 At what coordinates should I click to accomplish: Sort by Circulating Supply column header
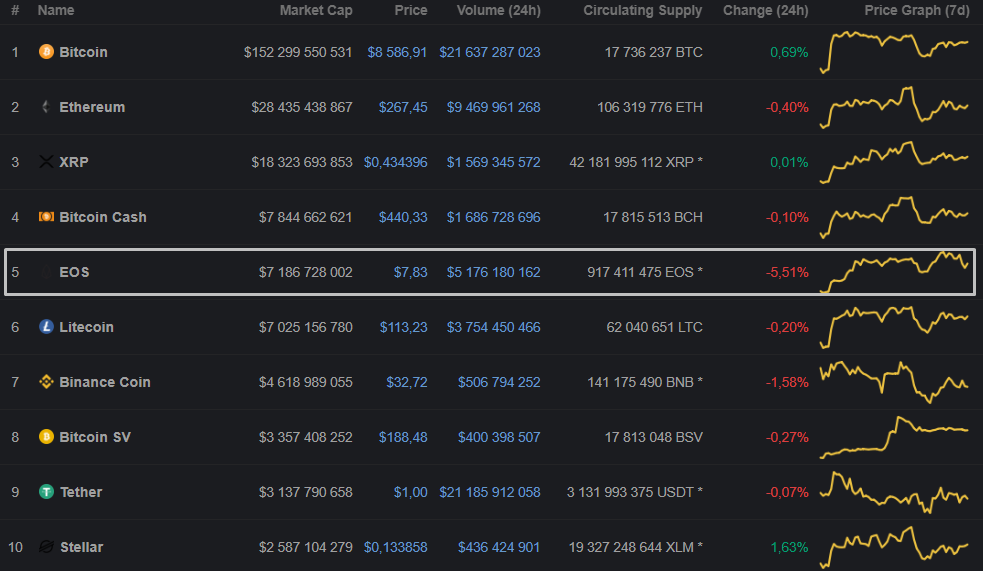[643, 10]
